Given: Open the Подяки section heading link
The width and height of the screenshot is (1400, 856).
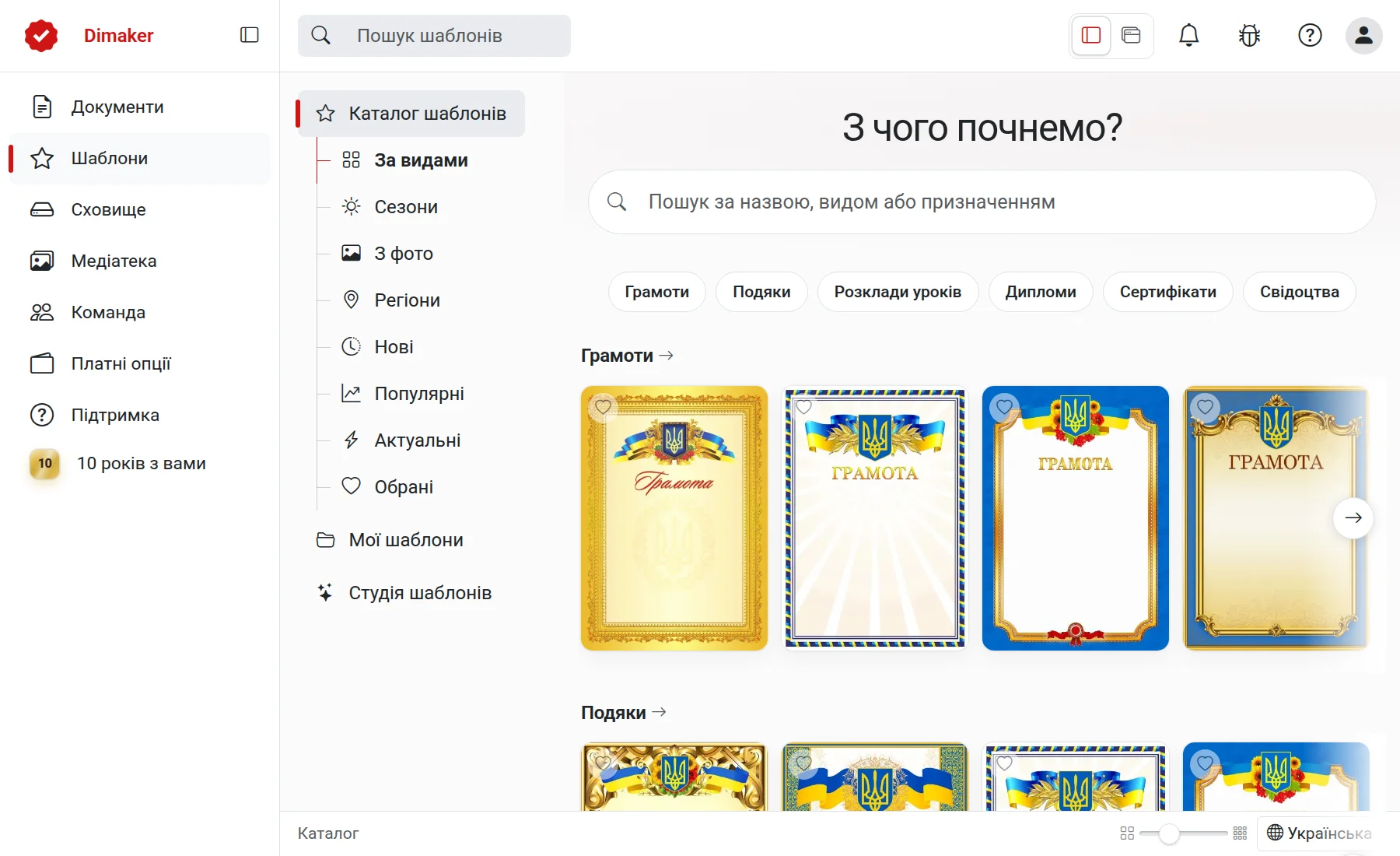Looking at the screenshot, I should (624, 713).
